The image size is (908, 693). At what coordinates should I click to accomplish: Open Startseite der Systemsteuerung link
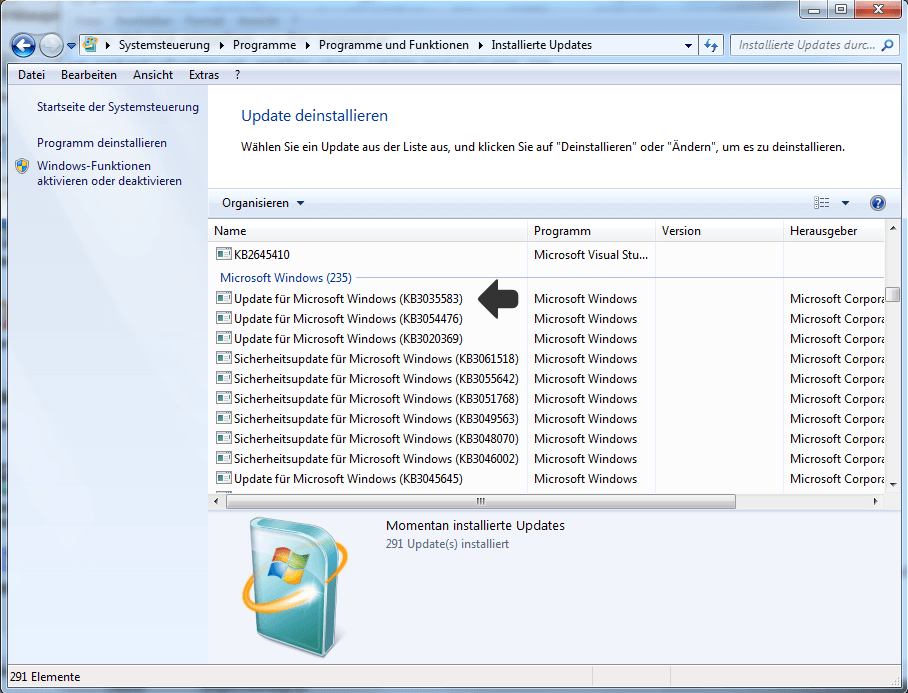(x=118, y=107)
